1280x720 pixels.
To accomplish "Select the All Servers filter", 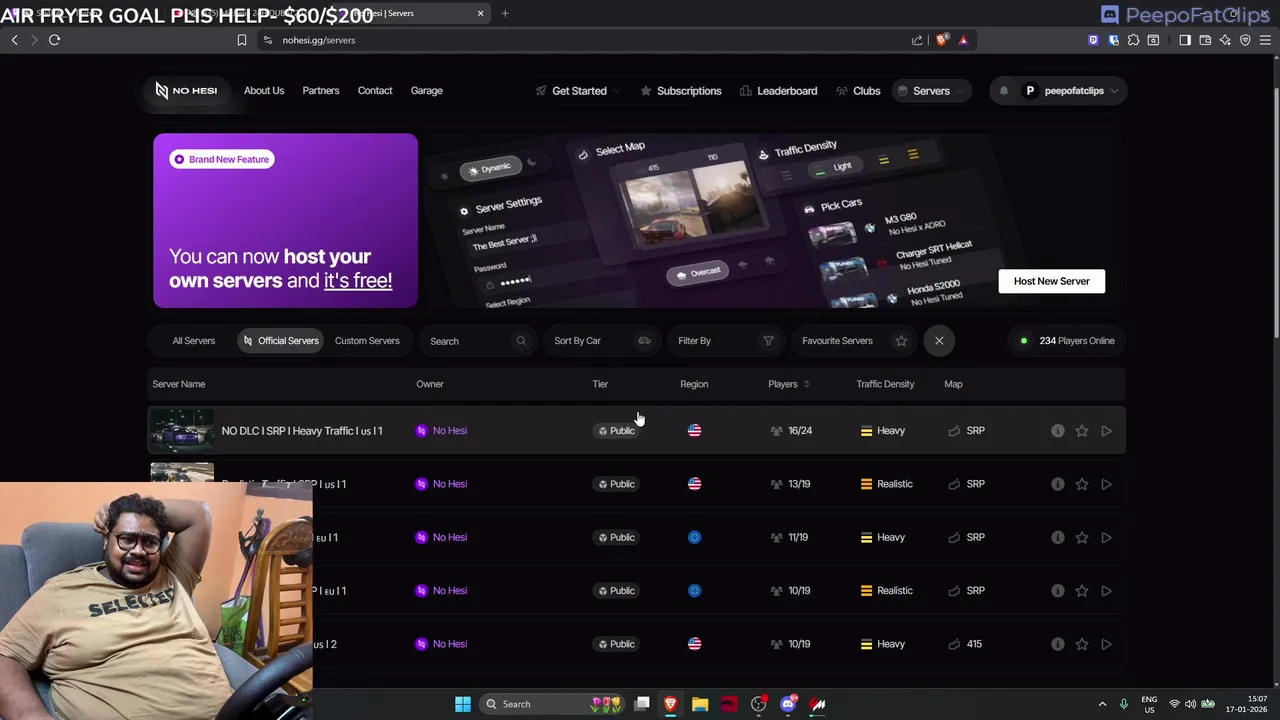I will (193, 341).
